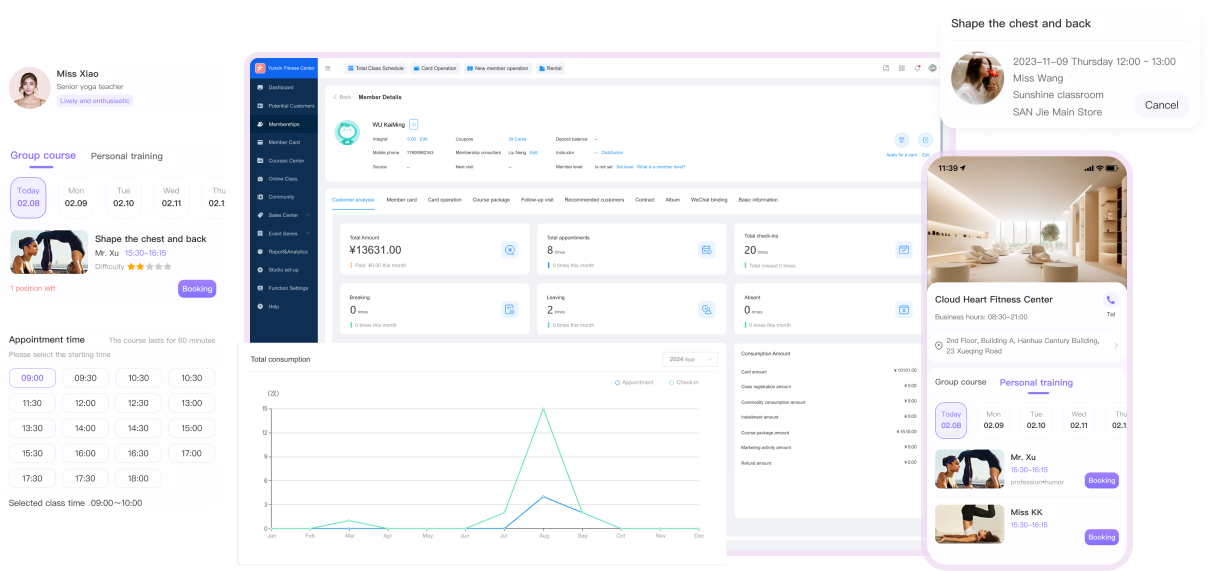Click Booking in Miss Xiao's course panel
1210x571 pixels.
pos(197,289)
